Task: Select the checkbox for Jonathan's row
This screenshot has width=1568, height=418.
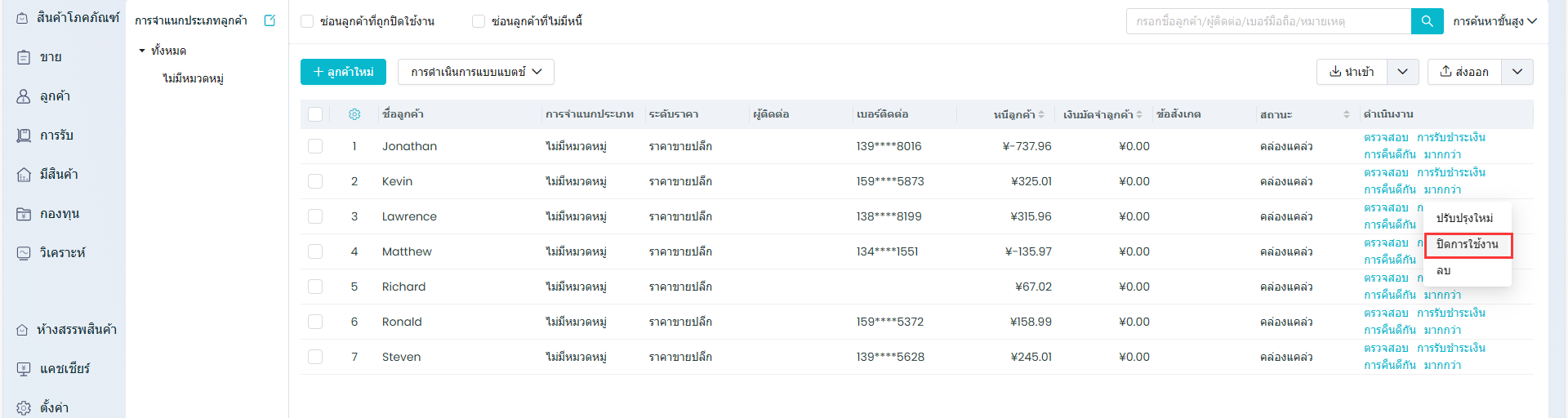Action: pos(315,146)
